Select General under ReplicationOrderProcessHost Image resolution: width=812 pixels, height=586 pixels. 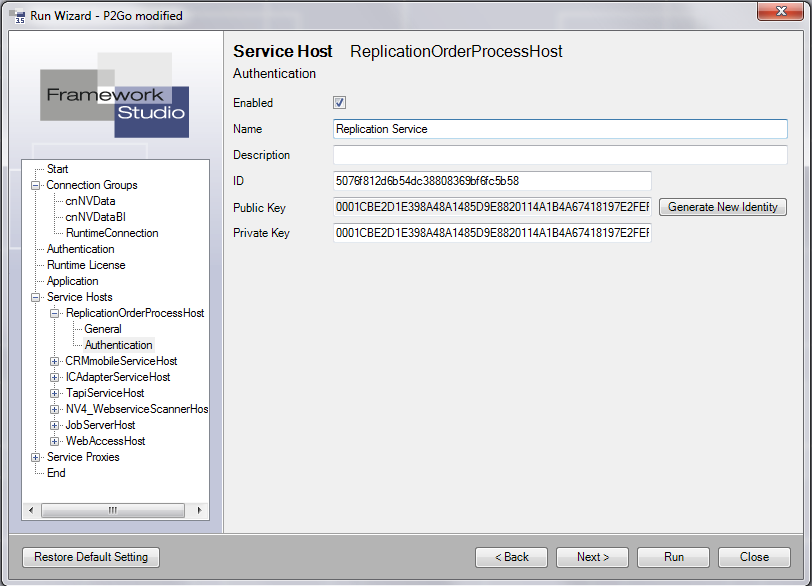pyautogui.click(x=103, y=329)
